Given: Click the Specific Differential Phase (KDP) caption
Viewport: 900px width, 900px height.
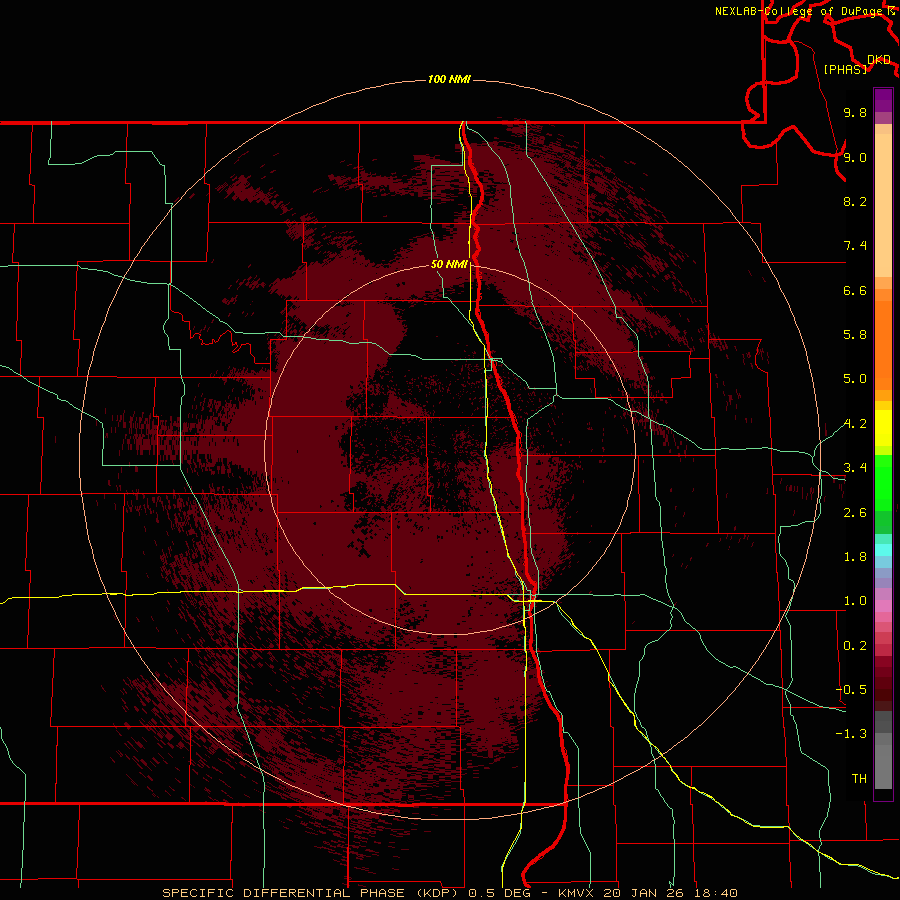Looking at the screenshot, I should coord(313,893).
